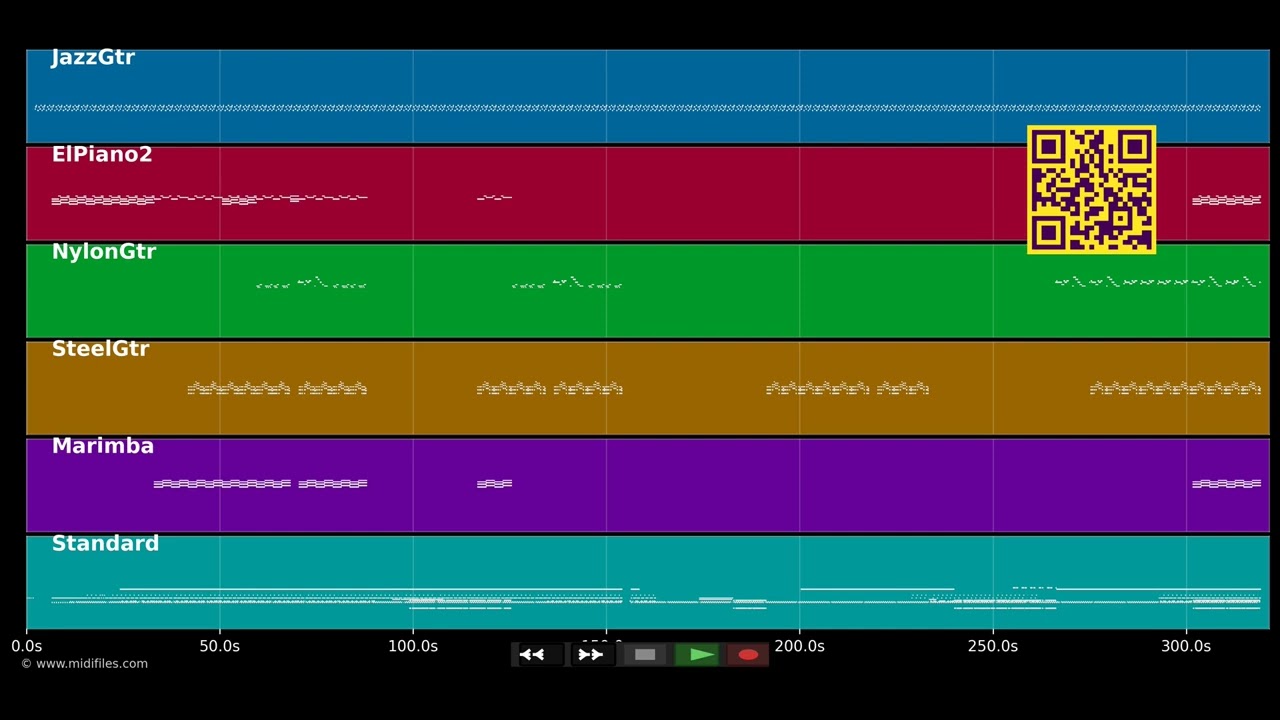Screen dimensions: 1280x720
Task: Click the yellow QR code image
Action: (1092, 189)
